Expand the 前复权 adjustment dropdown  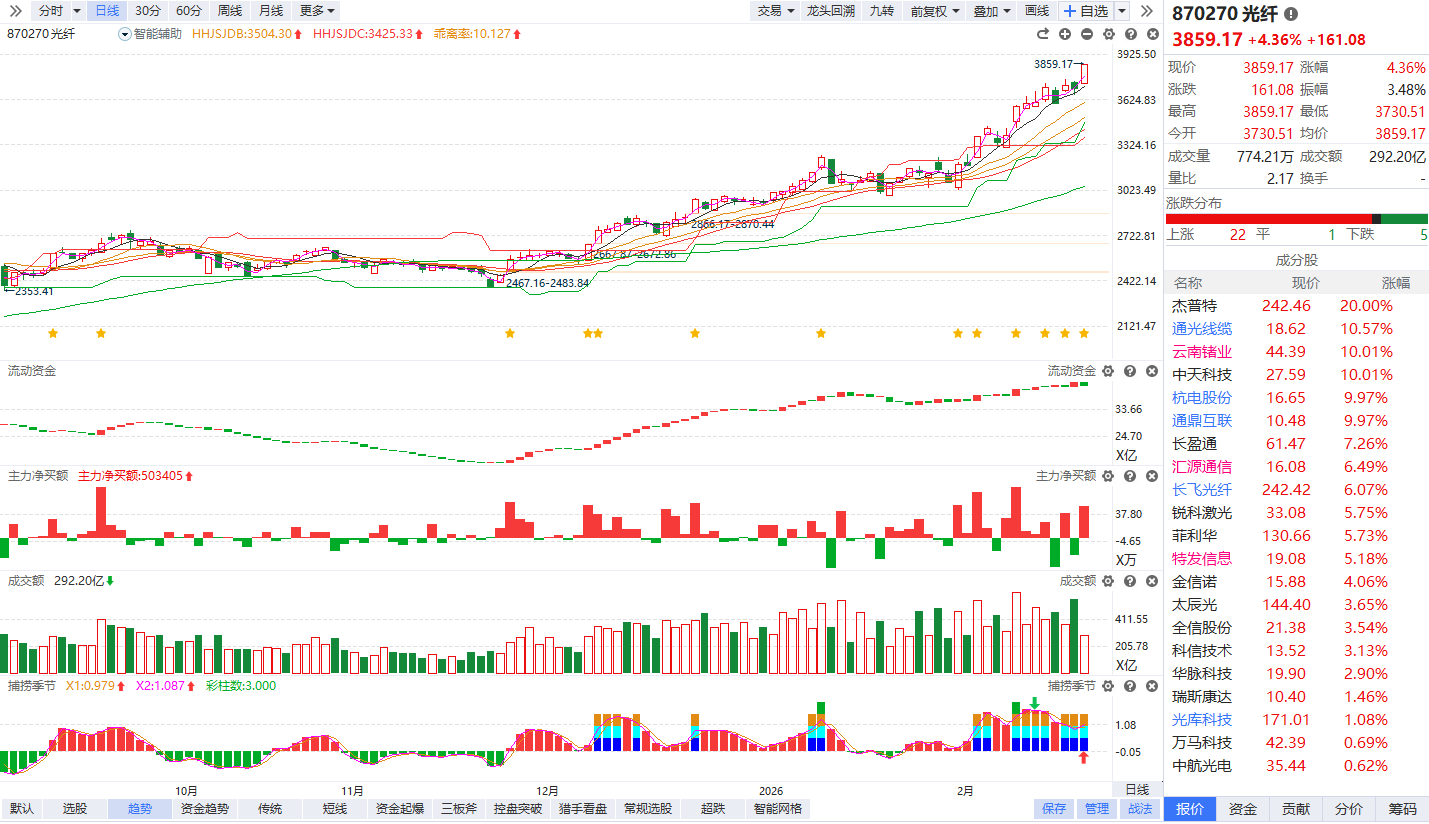pyautogui.click(x=934, y=11)
